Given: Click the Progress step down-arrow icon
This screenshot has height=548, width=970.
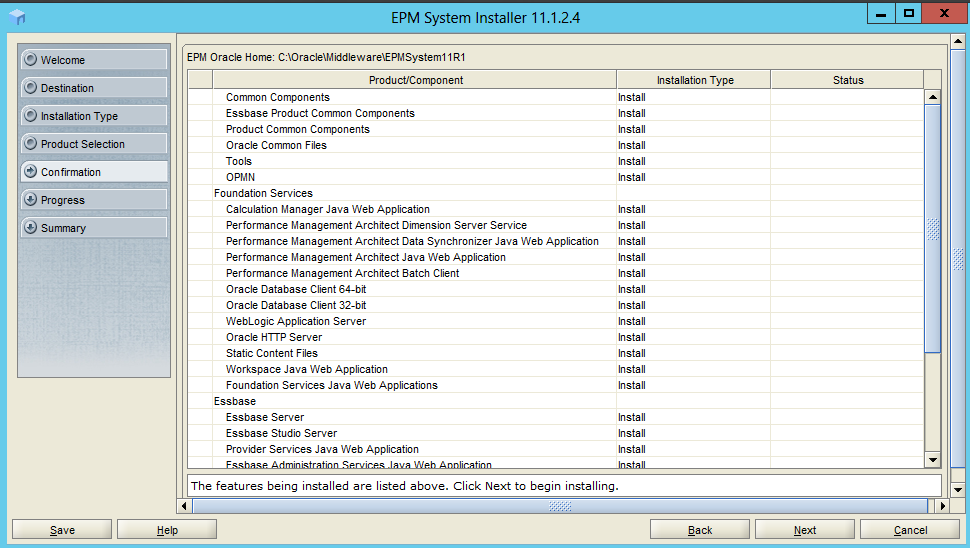Looking at the screenshot, I should coord(30,199).
